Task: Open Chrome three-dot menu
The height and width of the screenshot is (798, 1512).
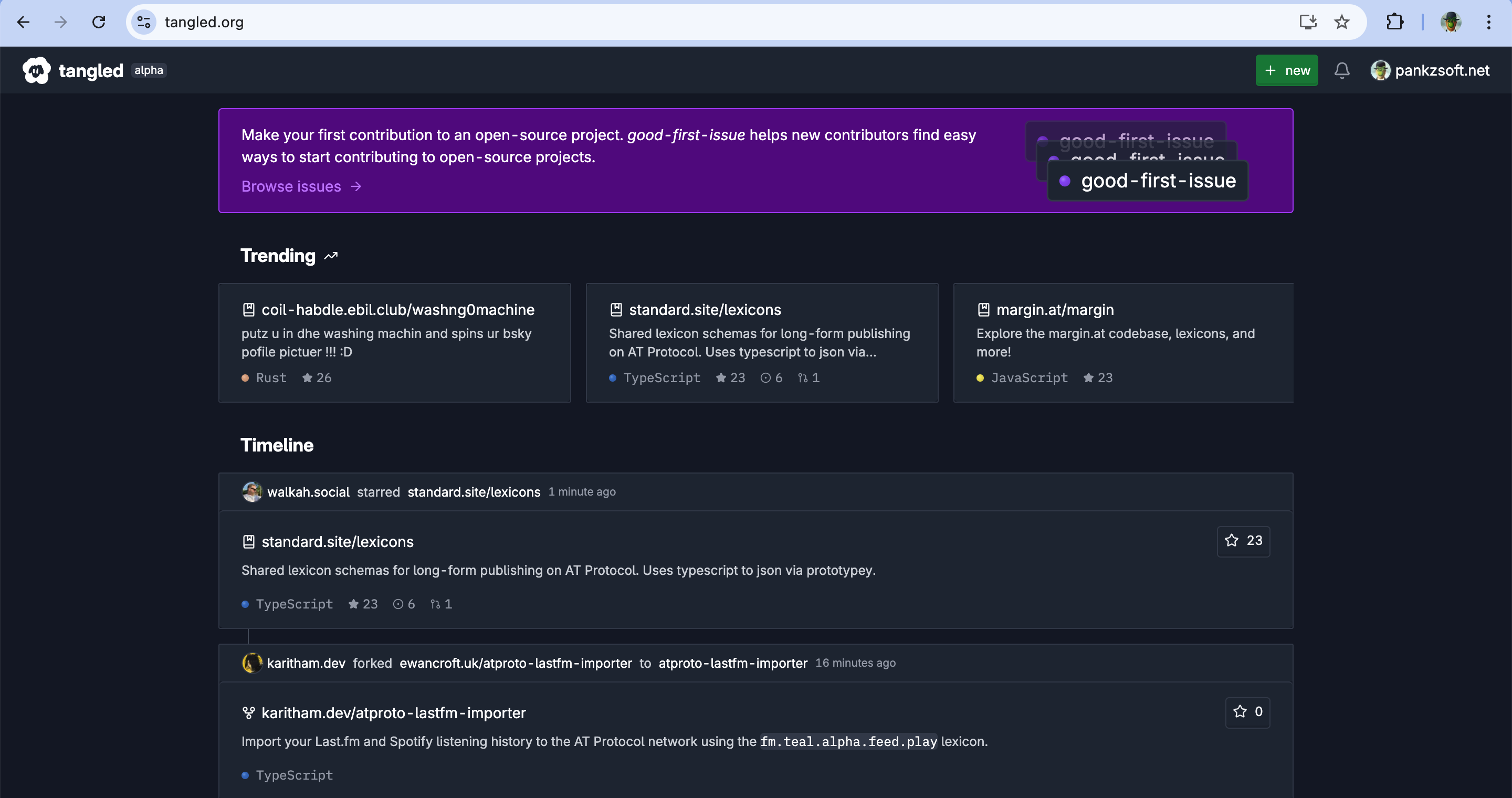Action: 1488,22
